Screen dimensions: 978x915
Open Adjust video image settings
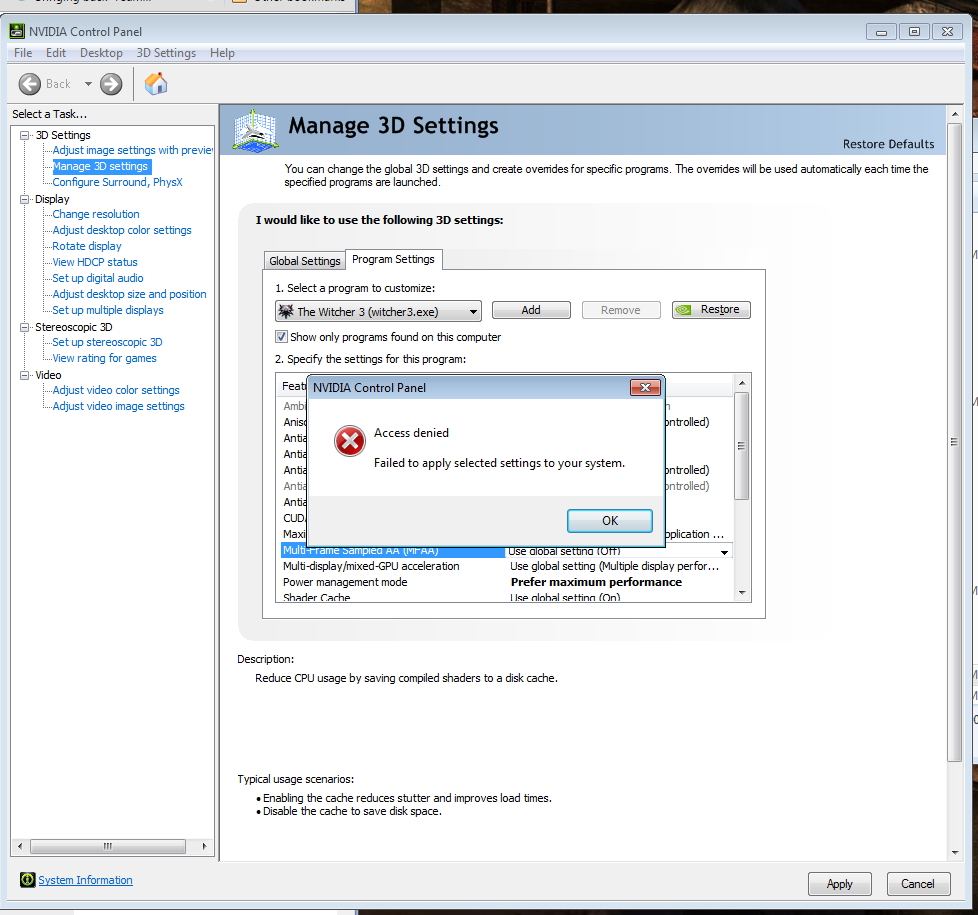pos(118,406)
